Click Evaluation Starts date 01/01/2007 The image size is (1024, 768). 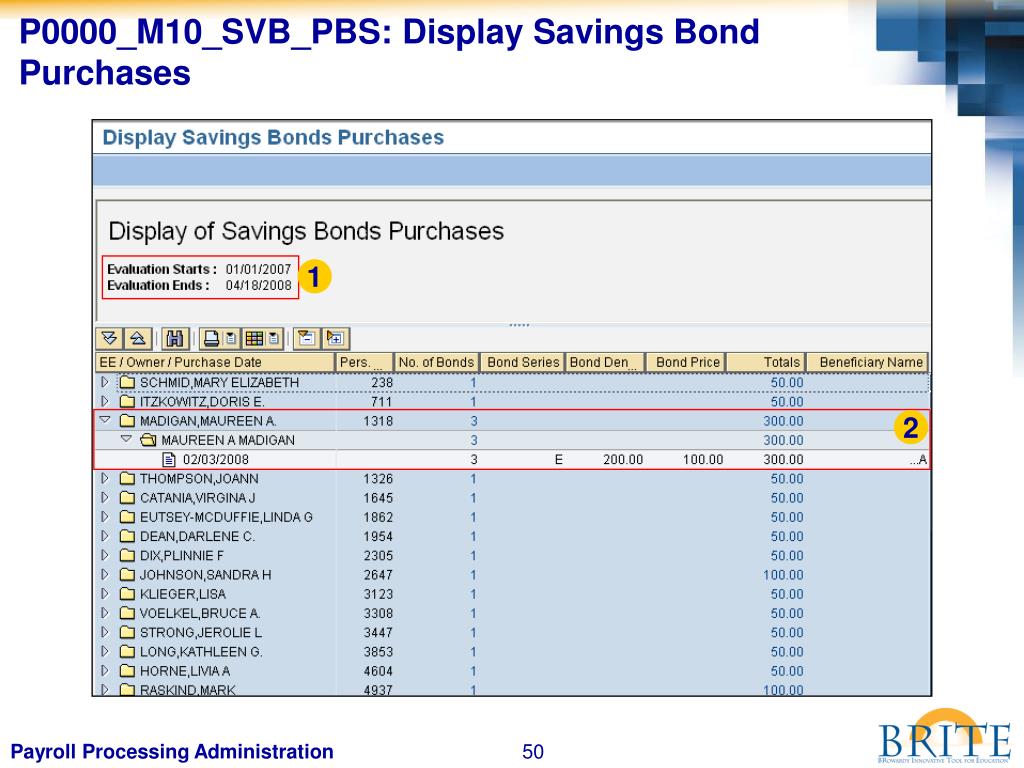(x=258, y=269)
